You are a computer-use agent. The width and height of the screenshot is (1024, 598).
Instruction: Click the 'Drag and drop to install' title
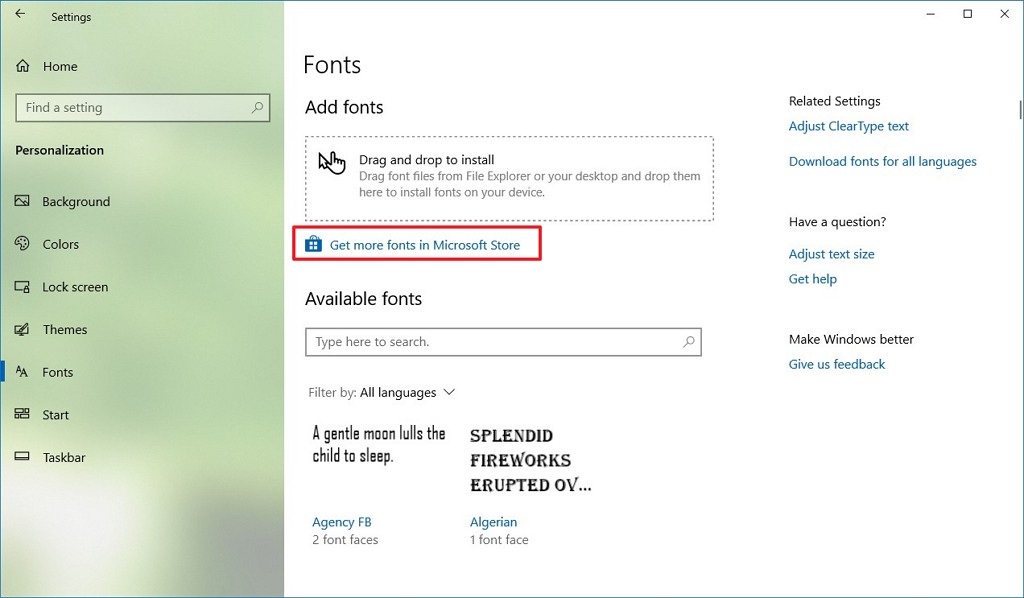(426, 159)
